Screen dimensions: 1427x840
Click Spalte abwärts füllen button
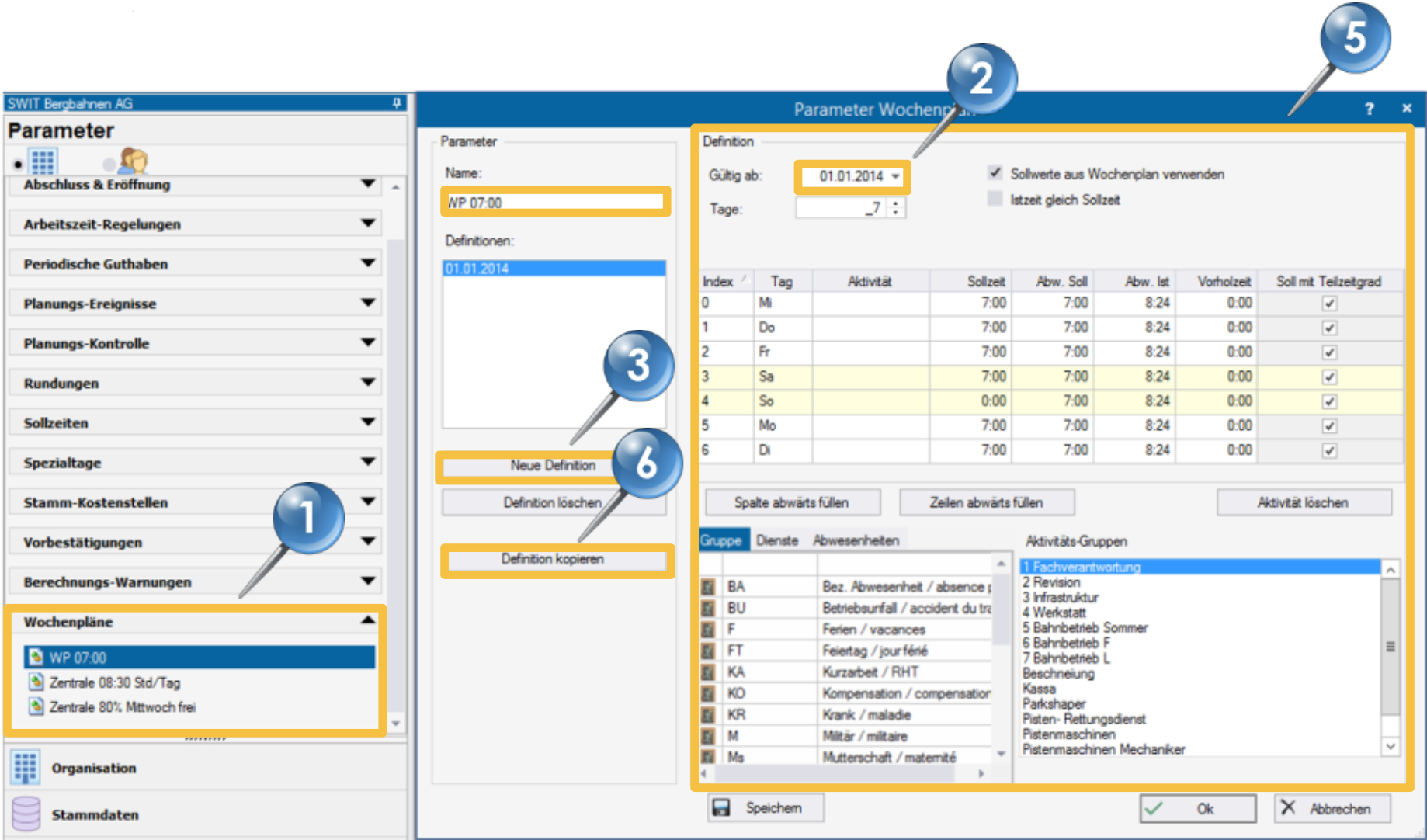[x=792, y=502]
